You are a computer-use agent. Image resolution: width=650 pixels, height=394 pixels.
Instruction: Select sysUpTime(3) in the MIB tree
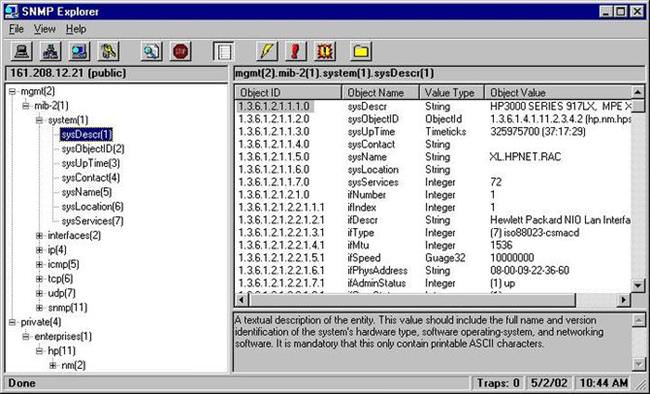pos(90,163)
